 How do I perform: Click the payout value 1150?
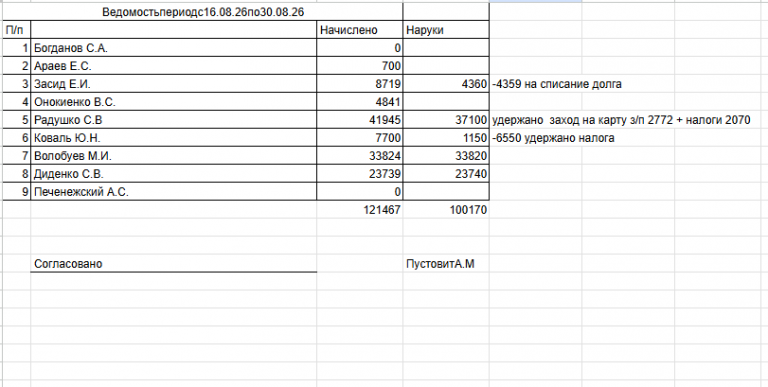(446, 138)
